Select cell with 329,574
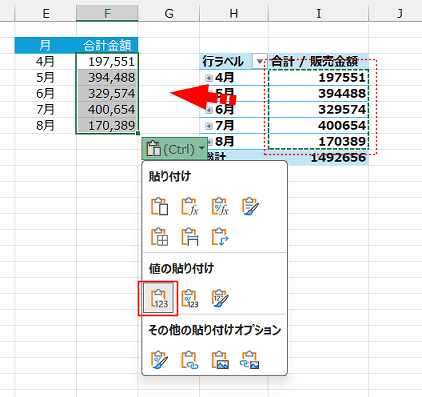 point(107,94)
